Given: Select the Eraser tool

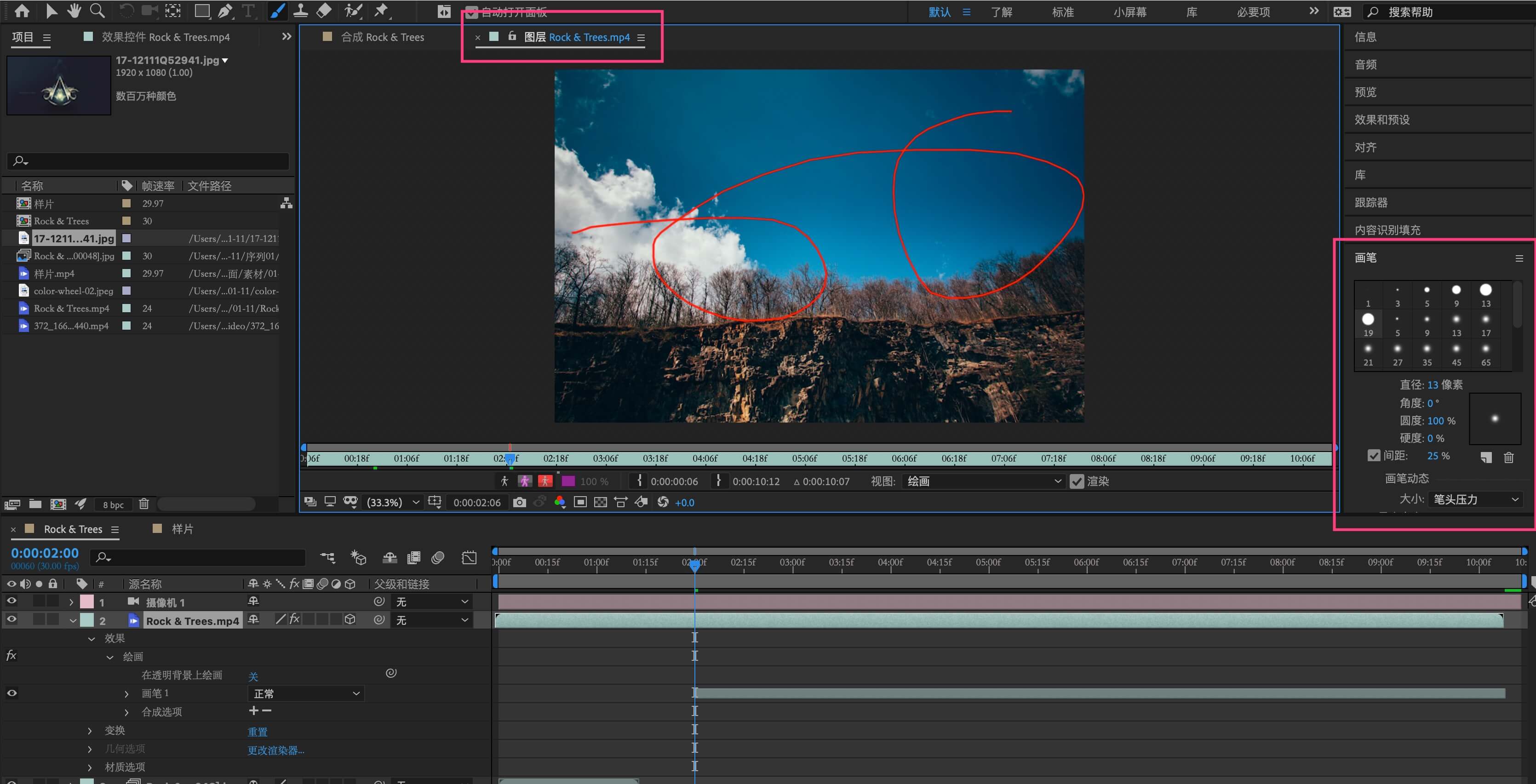Looking at the screenshot, I should point(324,11).
